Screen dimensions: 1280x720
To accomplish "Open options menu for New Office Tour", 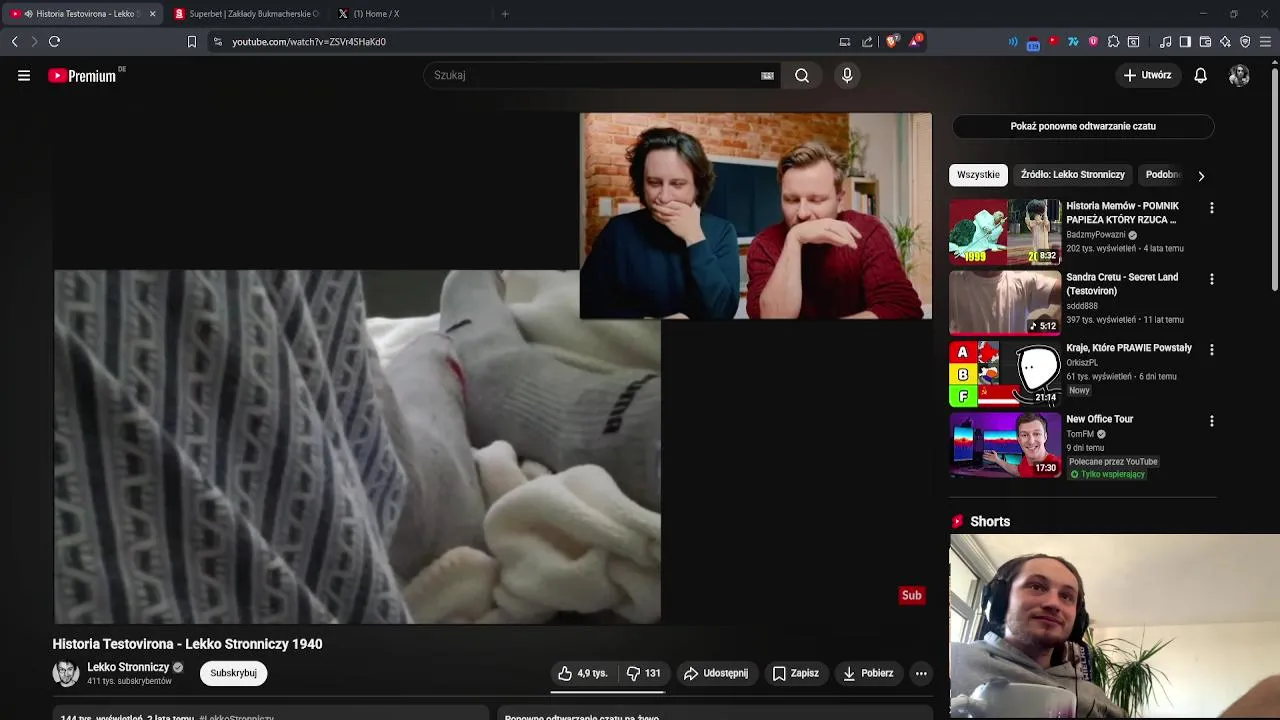I will tap(1212, 421).
